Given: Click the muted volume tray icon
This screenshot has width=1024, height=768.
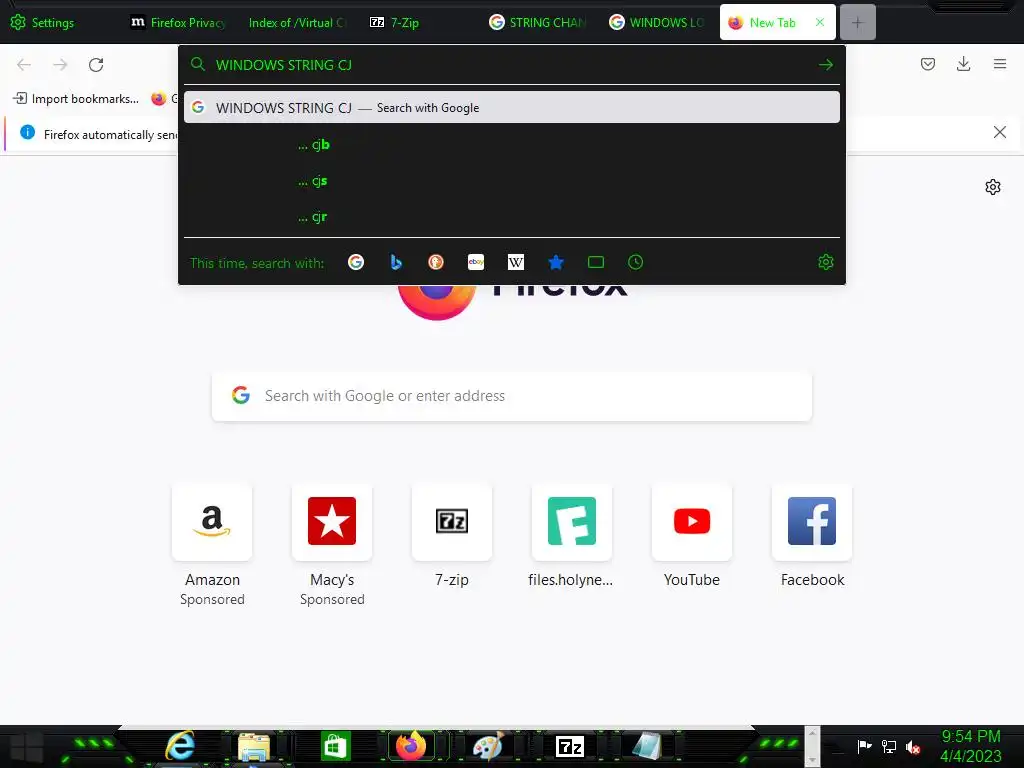Looking at the screenshot, I should click(913, 747).
